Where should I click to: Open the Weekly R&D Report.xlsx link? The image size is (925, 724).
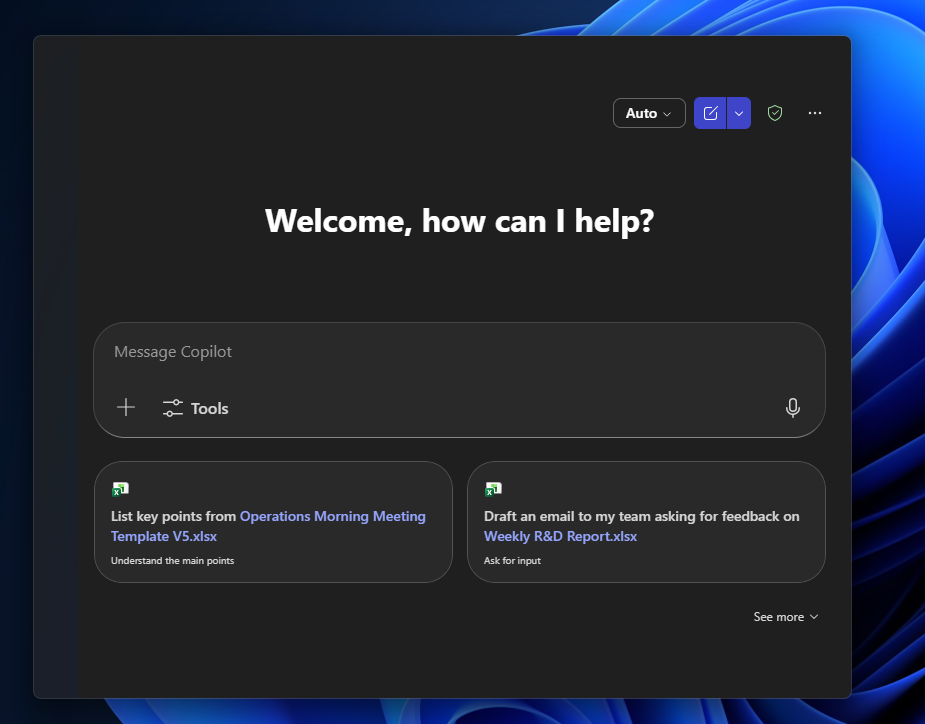(560, 536)
